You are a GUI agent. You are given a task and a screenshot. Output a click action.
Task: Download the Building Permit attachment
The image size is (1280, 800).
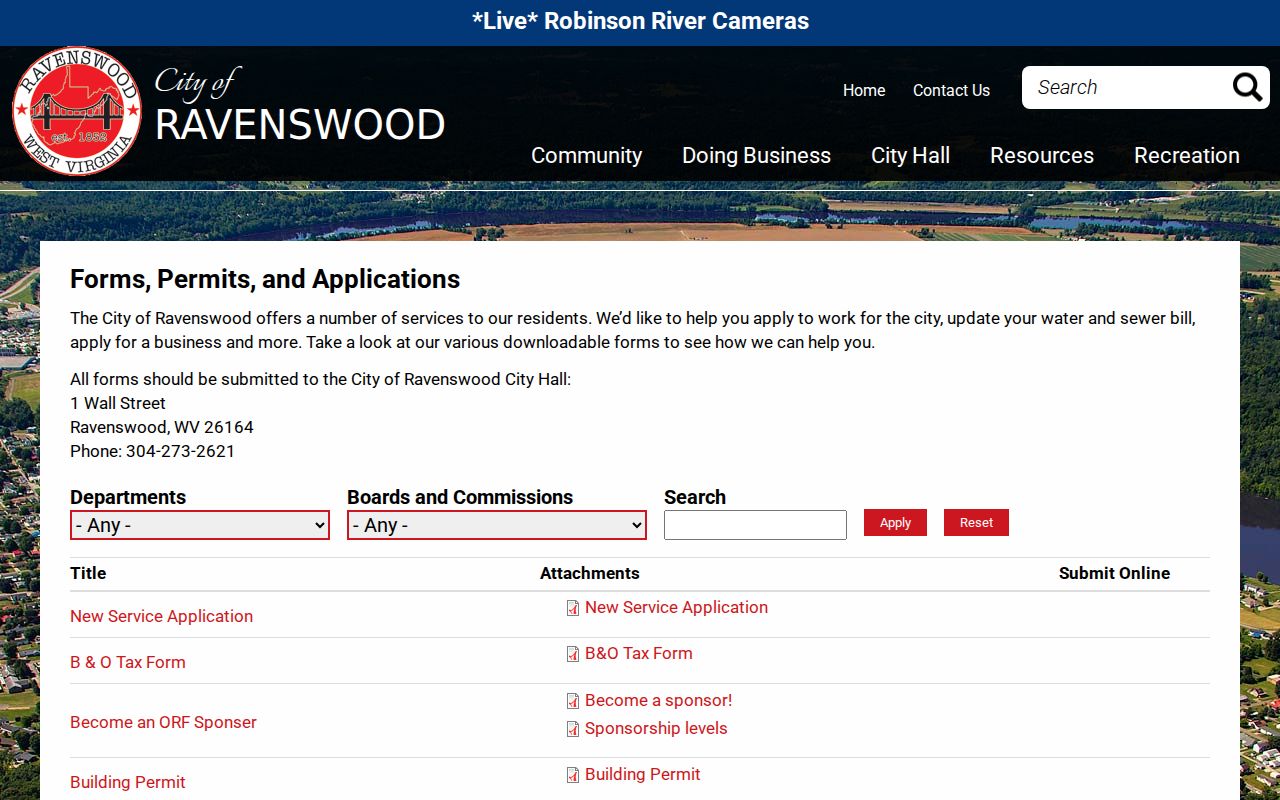pos(642,774)
